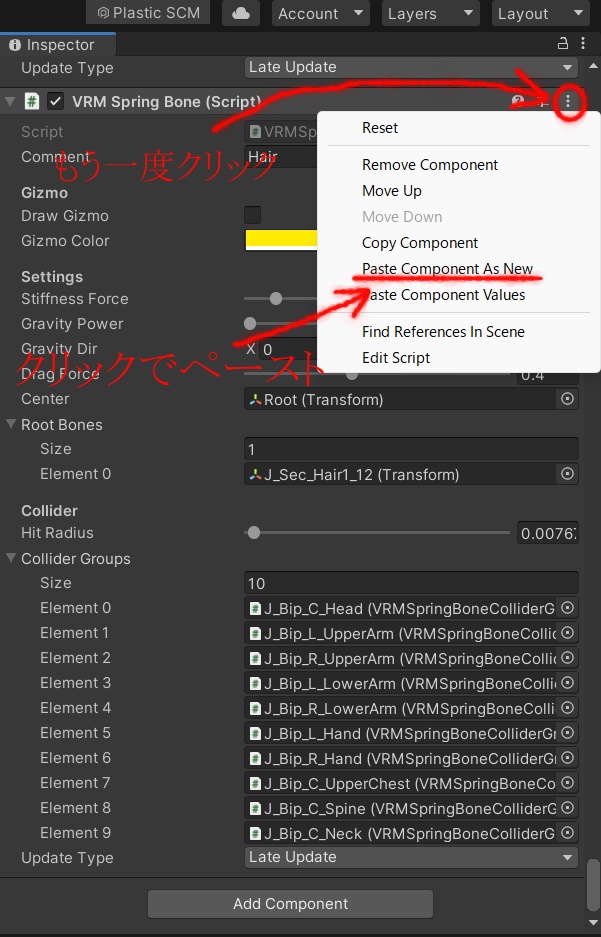Collapse the VRM Spring Bone component foldout
The width and height of the screenshot is (601, 937).
tap(10, 102)
